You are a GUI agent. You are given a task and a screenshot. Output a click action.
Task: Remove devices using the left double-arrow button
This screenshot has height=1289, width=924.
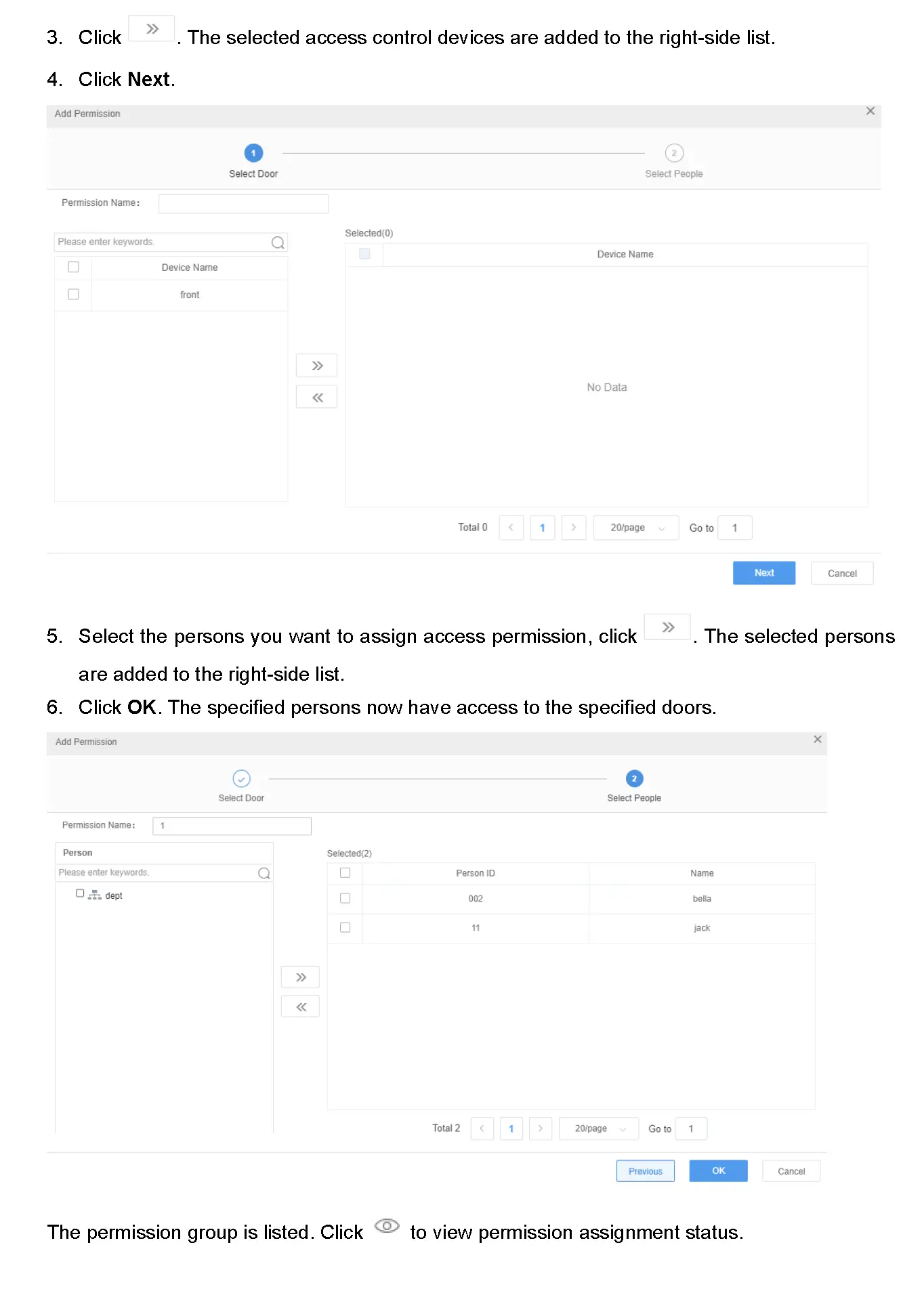316,398
